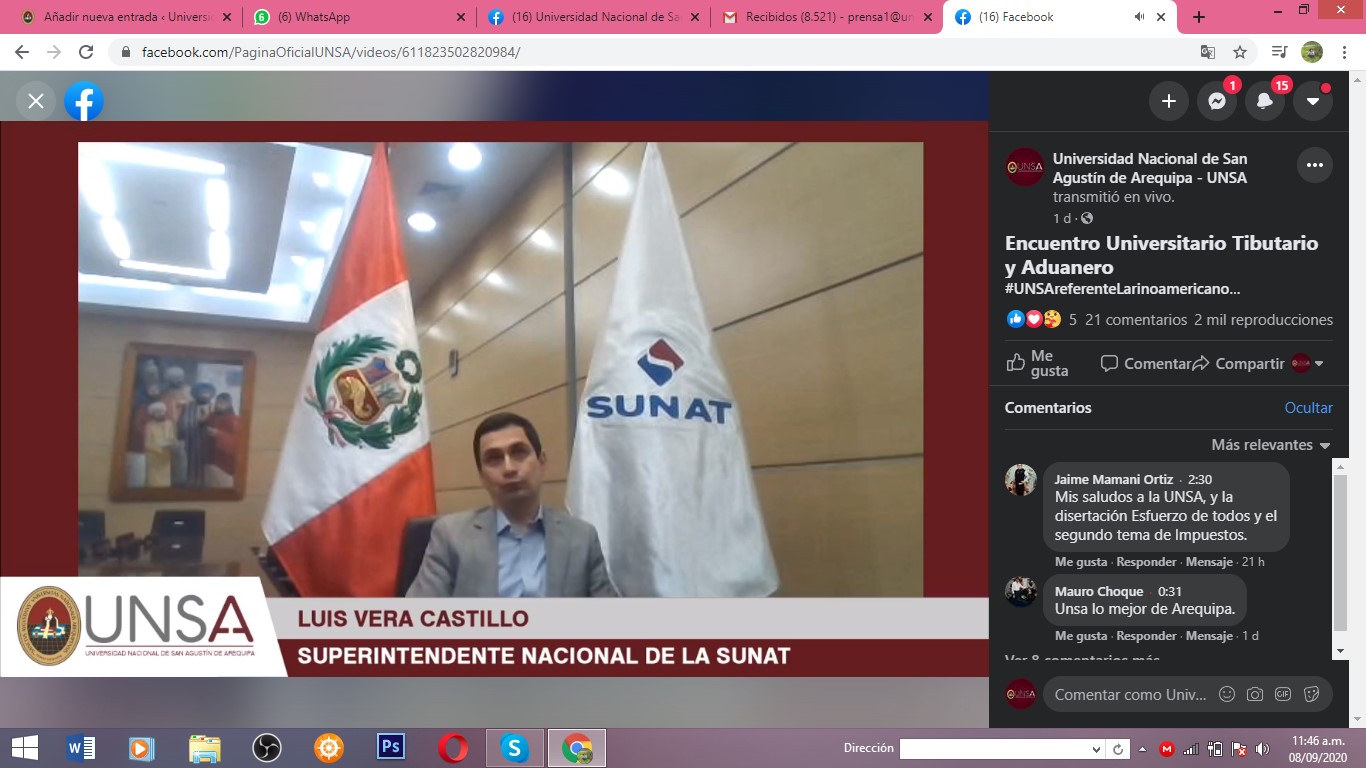This screenshot has width=1366, height=768.
Task: Bookmark this page with star icon
Action: point(1240,52)
